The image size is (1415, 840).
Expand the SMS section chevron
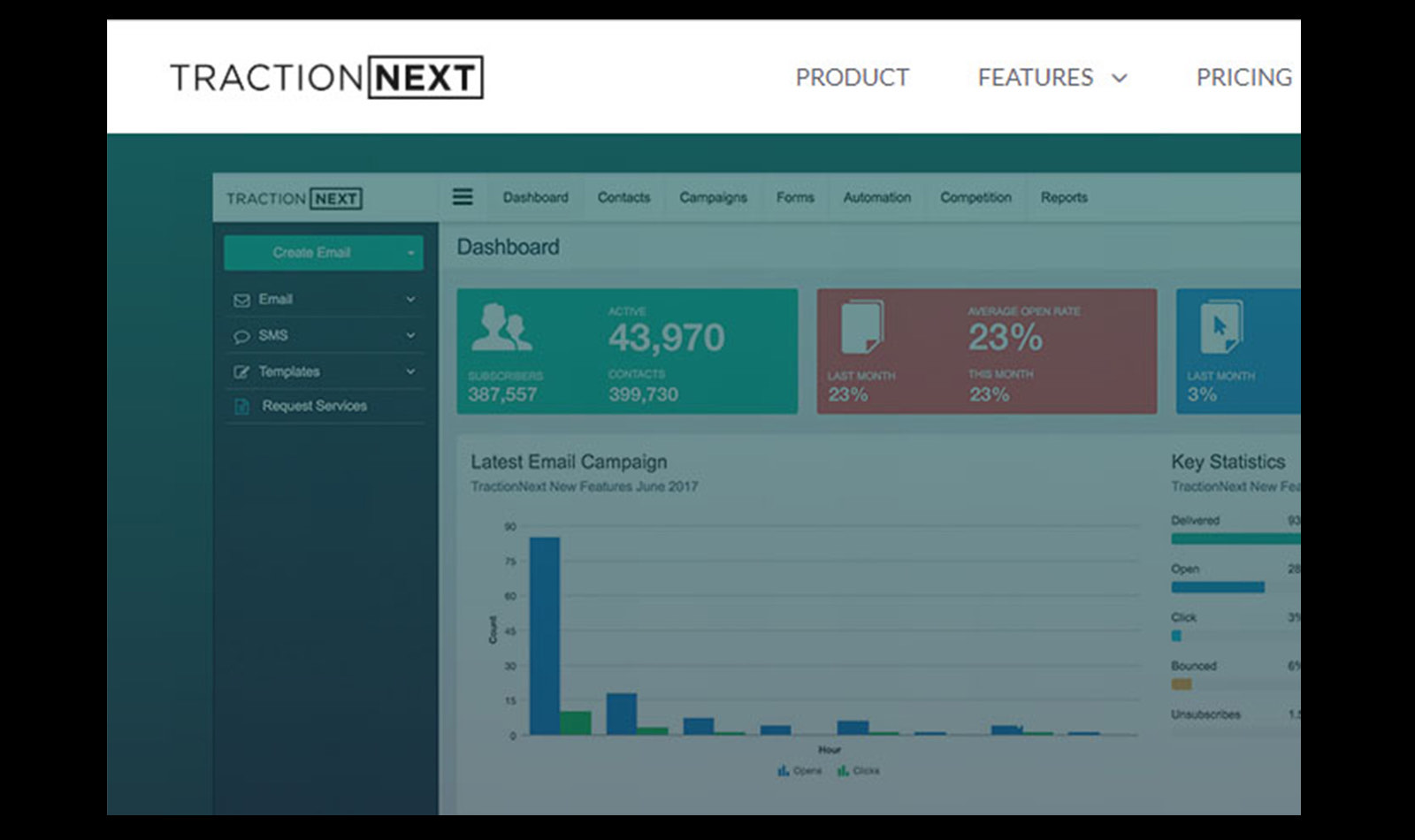tap(410, 336)
